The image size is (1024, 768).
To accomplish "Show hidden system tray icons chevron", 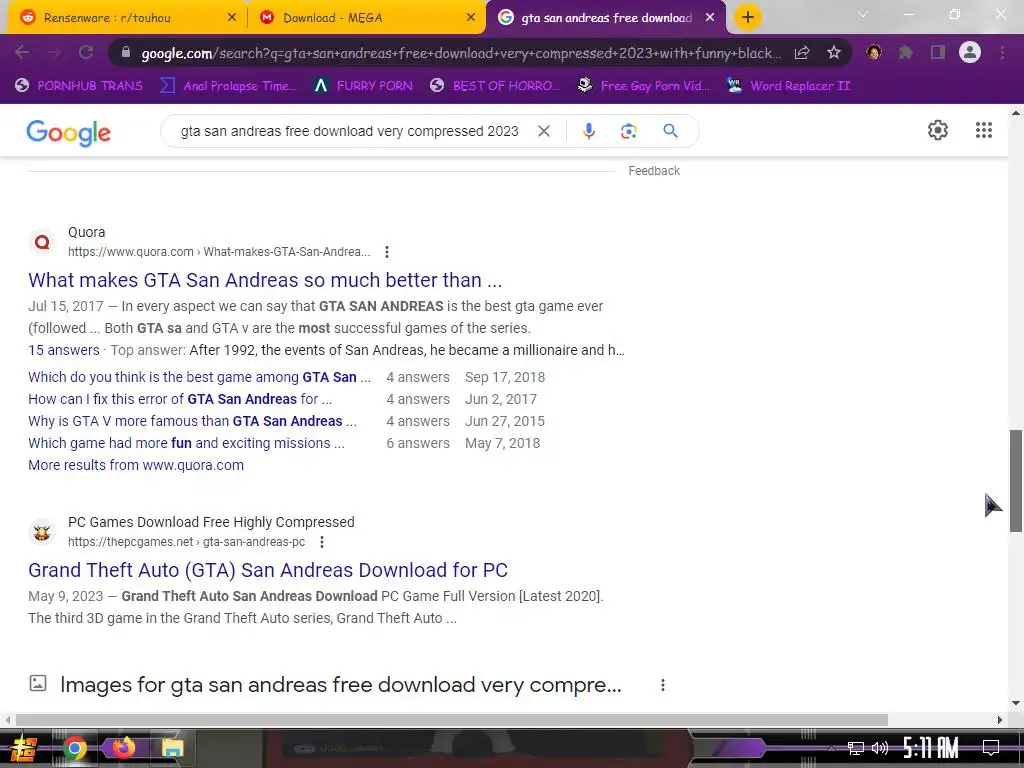I will pos(831,748).
